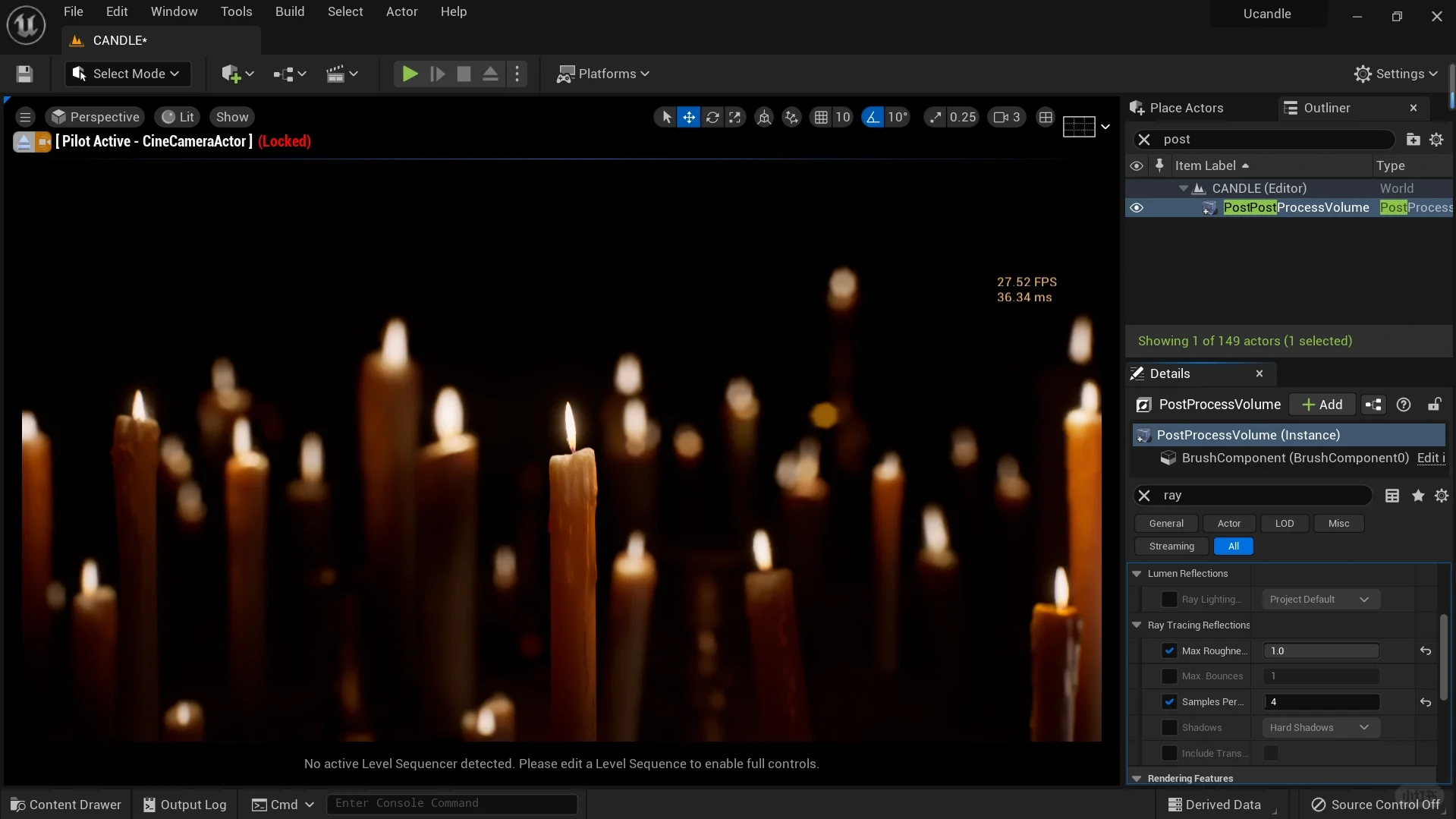Viewport: 1456px width, 819px height.
Task: Open the Content Drawer
Action: tap(66, 805)
